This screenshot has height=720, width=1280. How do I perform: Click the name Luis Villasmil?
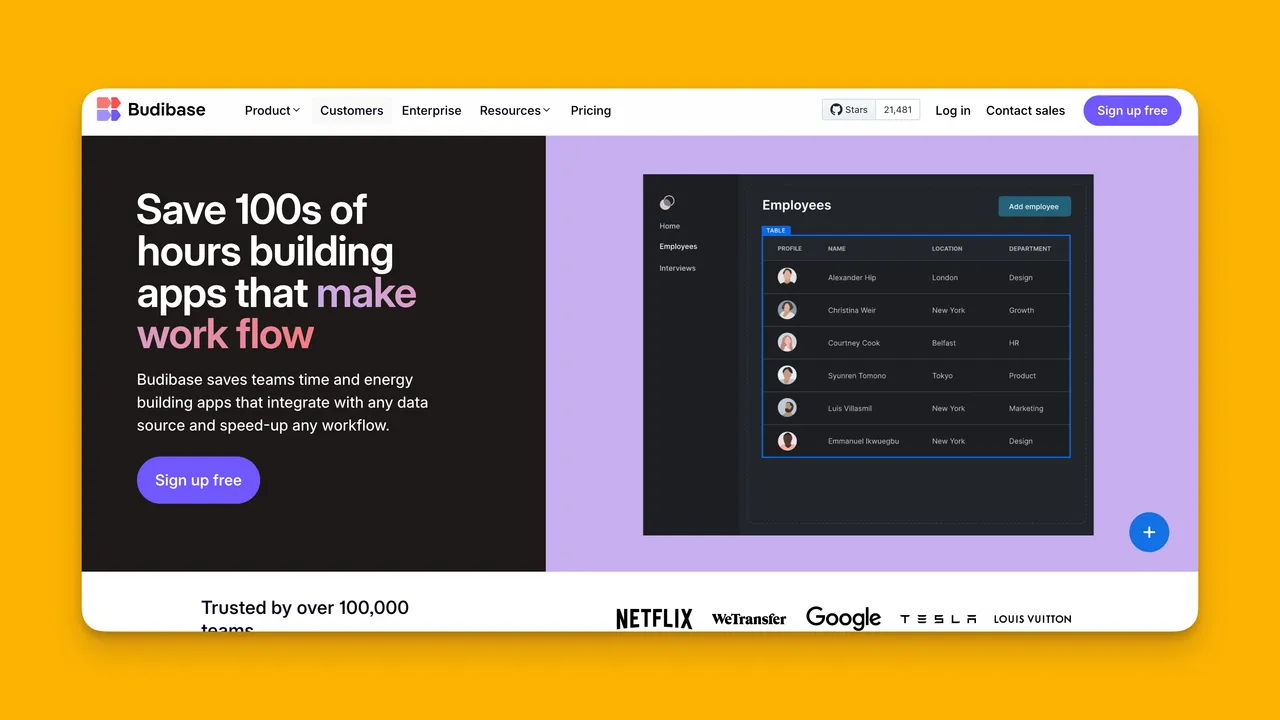(x=850, y=408)
